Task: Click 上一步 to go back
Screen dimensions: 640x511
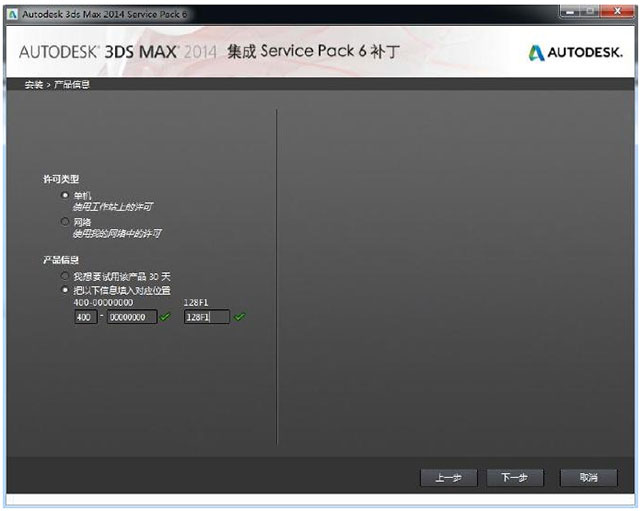Action: pyautogui.click(x=448, y=478)
